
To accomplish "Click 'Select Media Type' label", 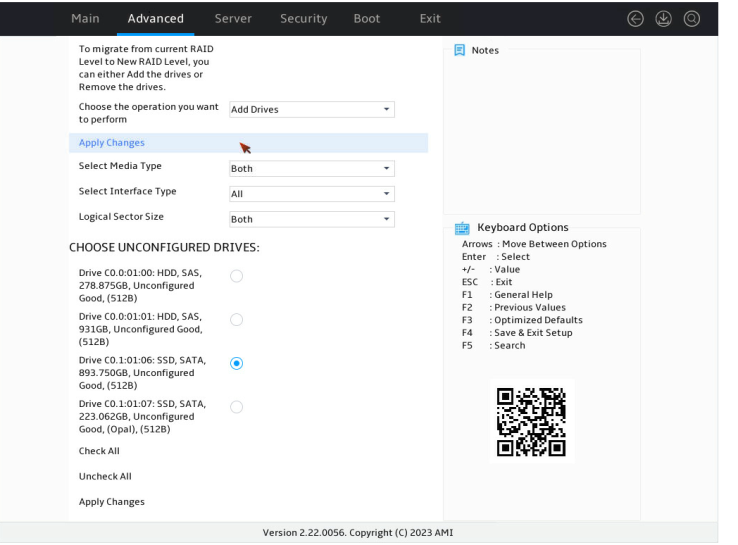I will (120, 166).
